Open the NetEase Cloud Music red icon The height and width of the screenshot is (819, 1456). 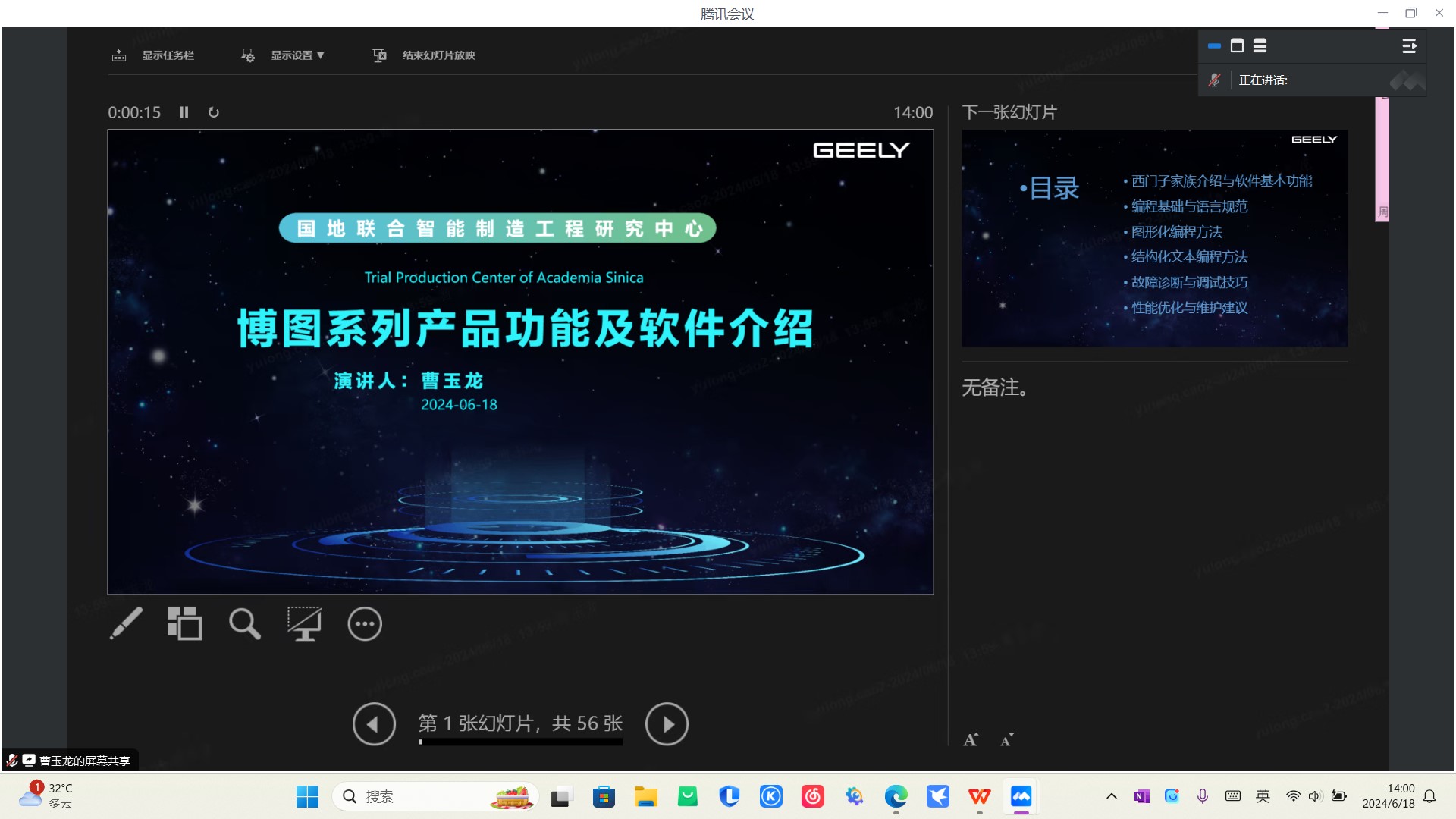(813, 796)
